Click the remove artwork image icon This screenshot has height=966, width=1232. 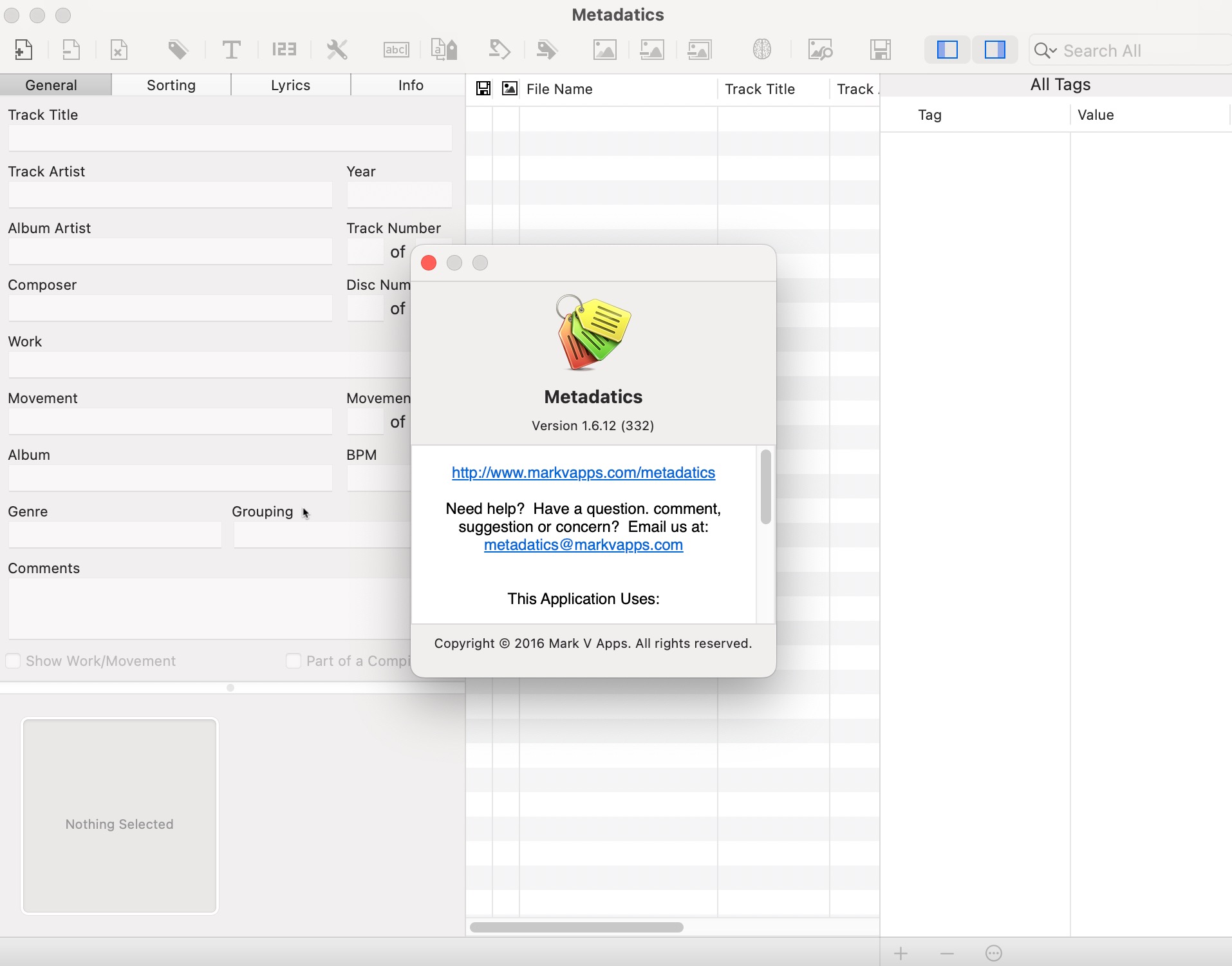click(652, 50)
